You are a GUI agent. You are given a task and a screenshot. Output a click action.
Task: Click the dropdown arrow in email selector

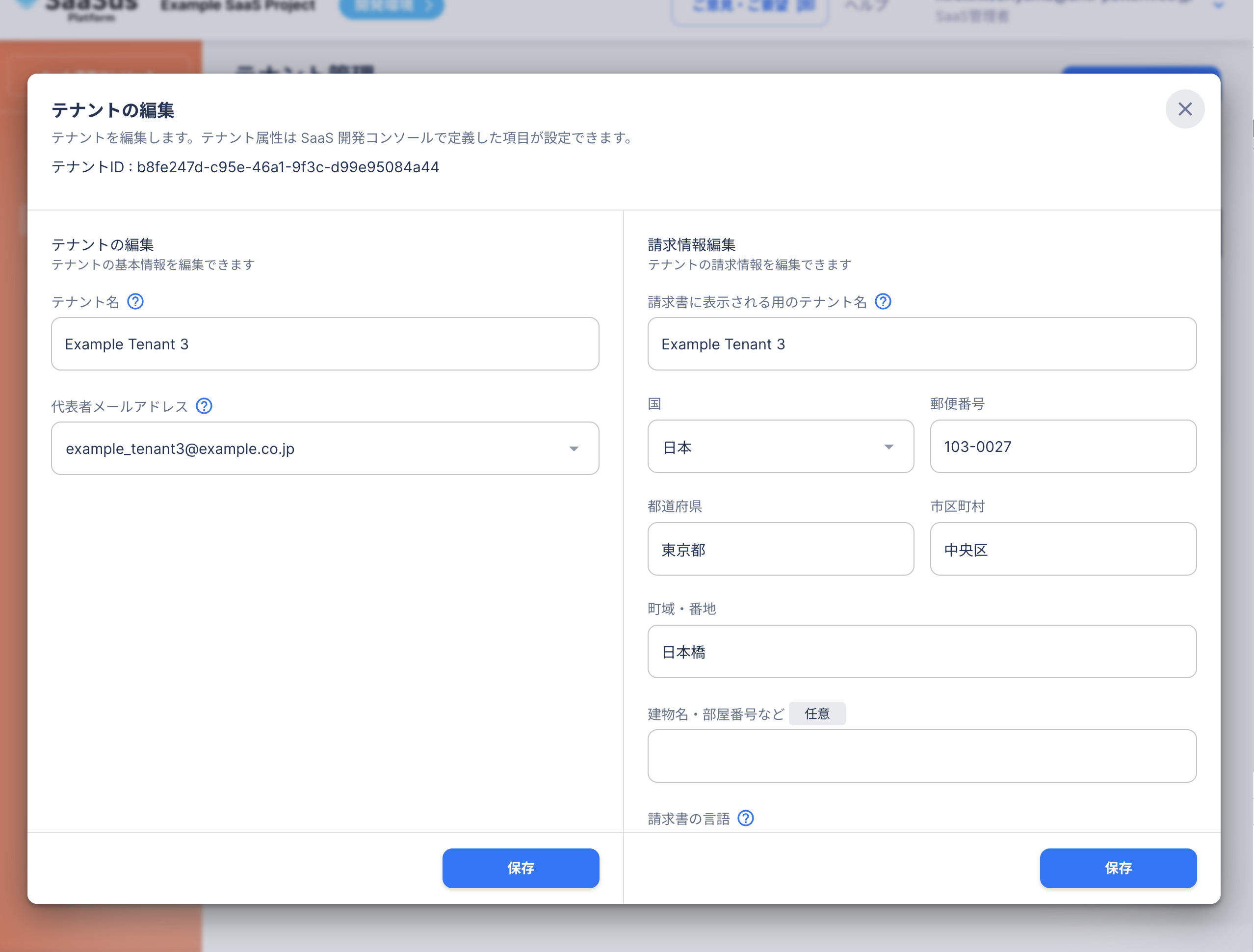tap(574, 449)
